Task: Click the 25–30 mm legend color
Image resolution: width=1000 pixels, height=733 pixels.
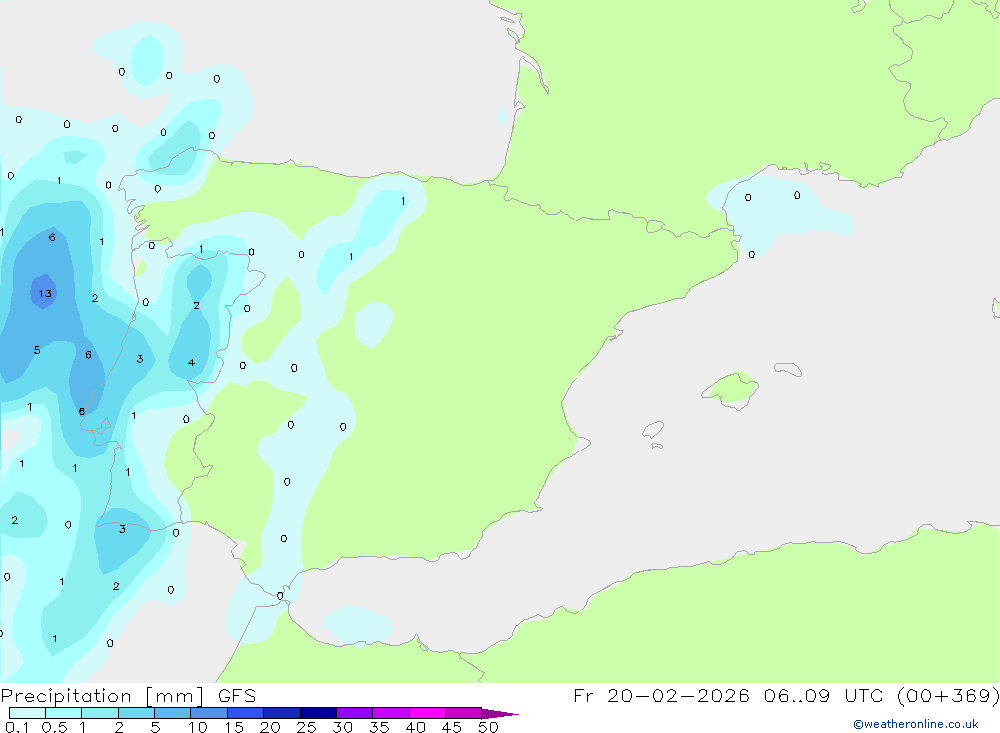Action: [x=318, y=713]
